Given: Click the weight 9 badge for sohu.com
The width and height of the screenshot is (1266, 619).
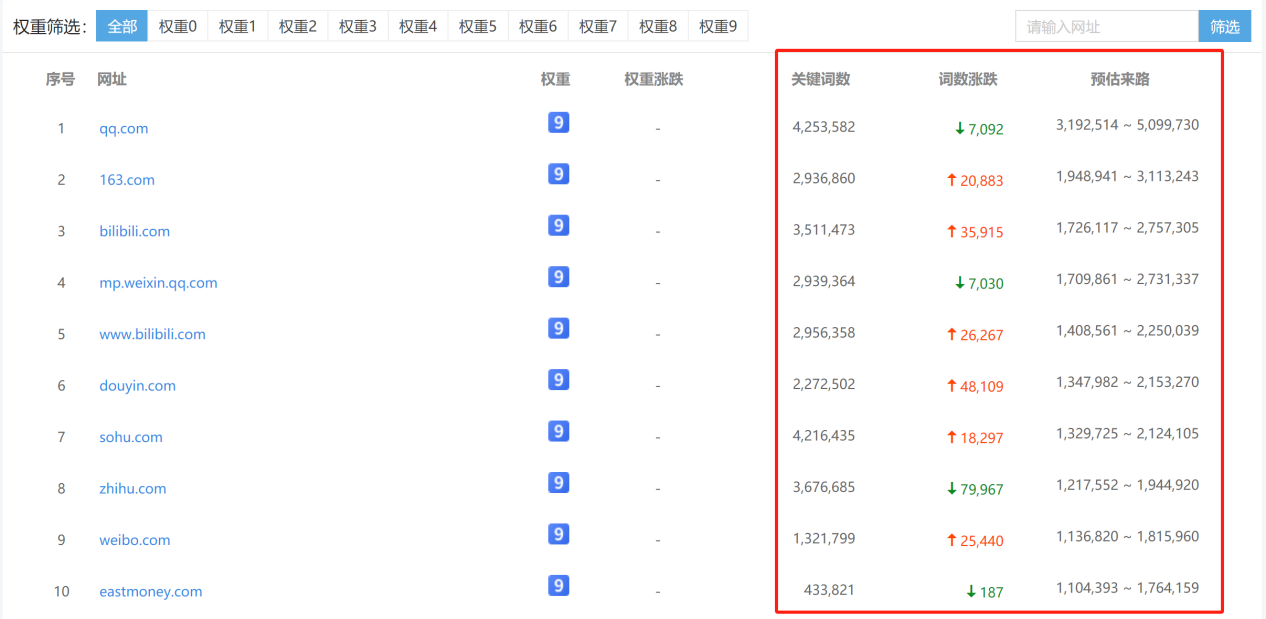Looking at the screenshot, I should [559, 431].
